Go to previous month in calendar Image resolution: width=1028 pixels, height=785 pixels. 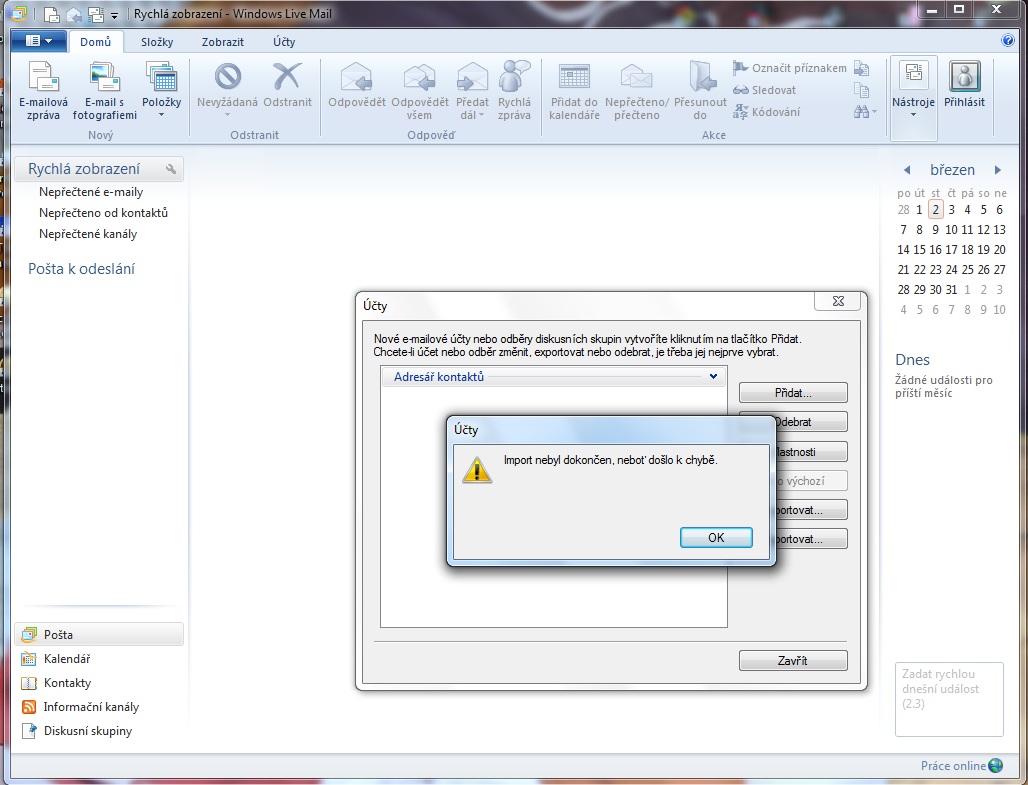pos(907,170)
